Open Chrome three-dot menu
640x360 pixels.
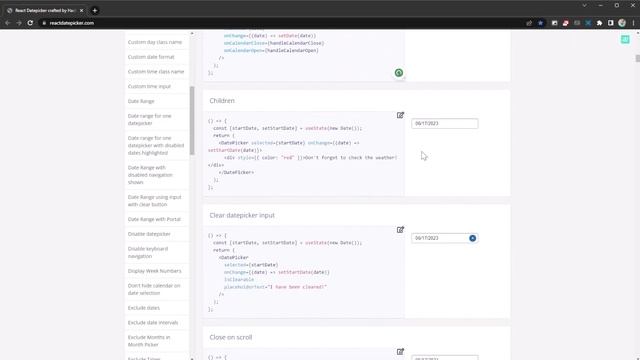pos(633,23)
